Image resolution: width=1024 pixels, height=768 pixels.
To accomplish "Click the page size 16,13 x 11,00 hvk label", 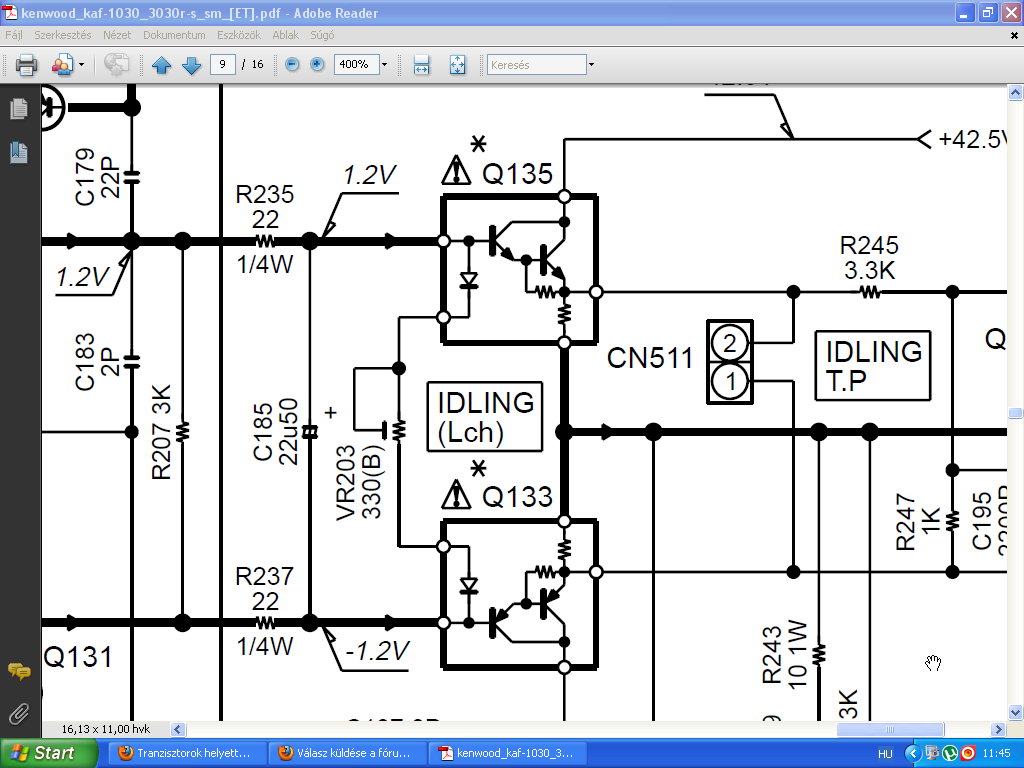I will click(106, 729).
